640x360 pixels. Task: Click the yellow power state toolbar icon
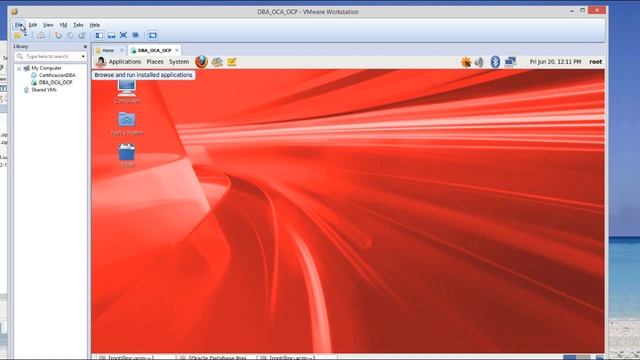(x=18, y=36)
